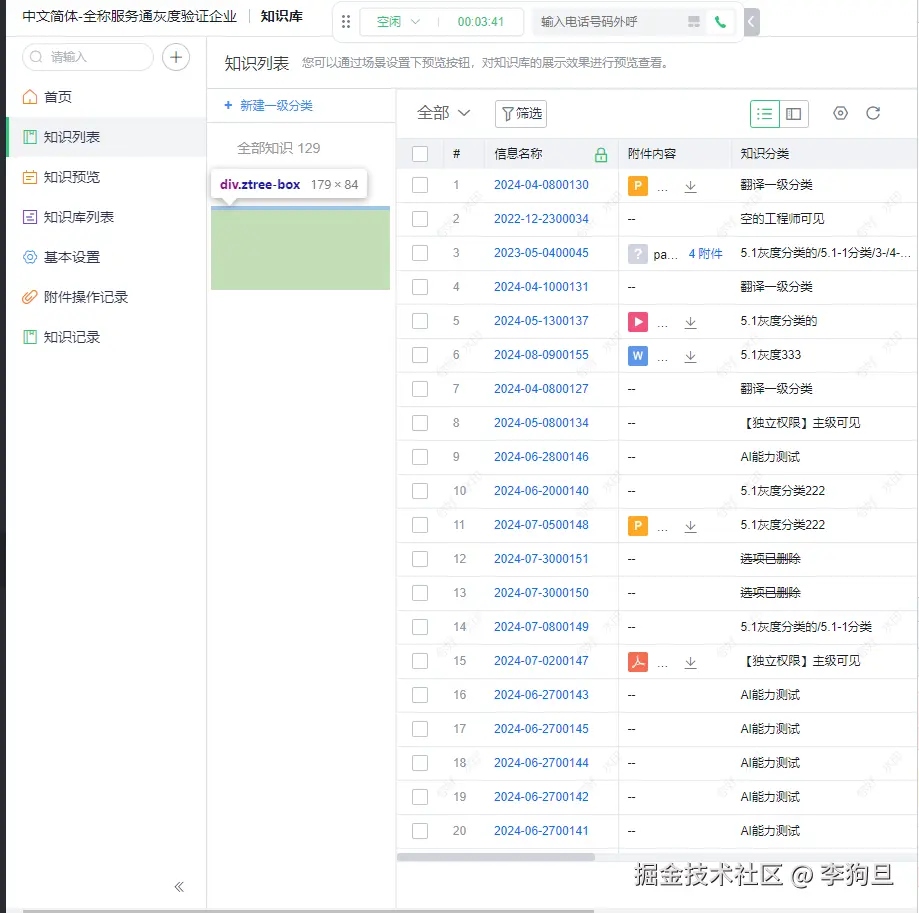The width and height of the screenshot is (919, 913).
Task: Click the drag handle dots icon
Action: point(346,22)
